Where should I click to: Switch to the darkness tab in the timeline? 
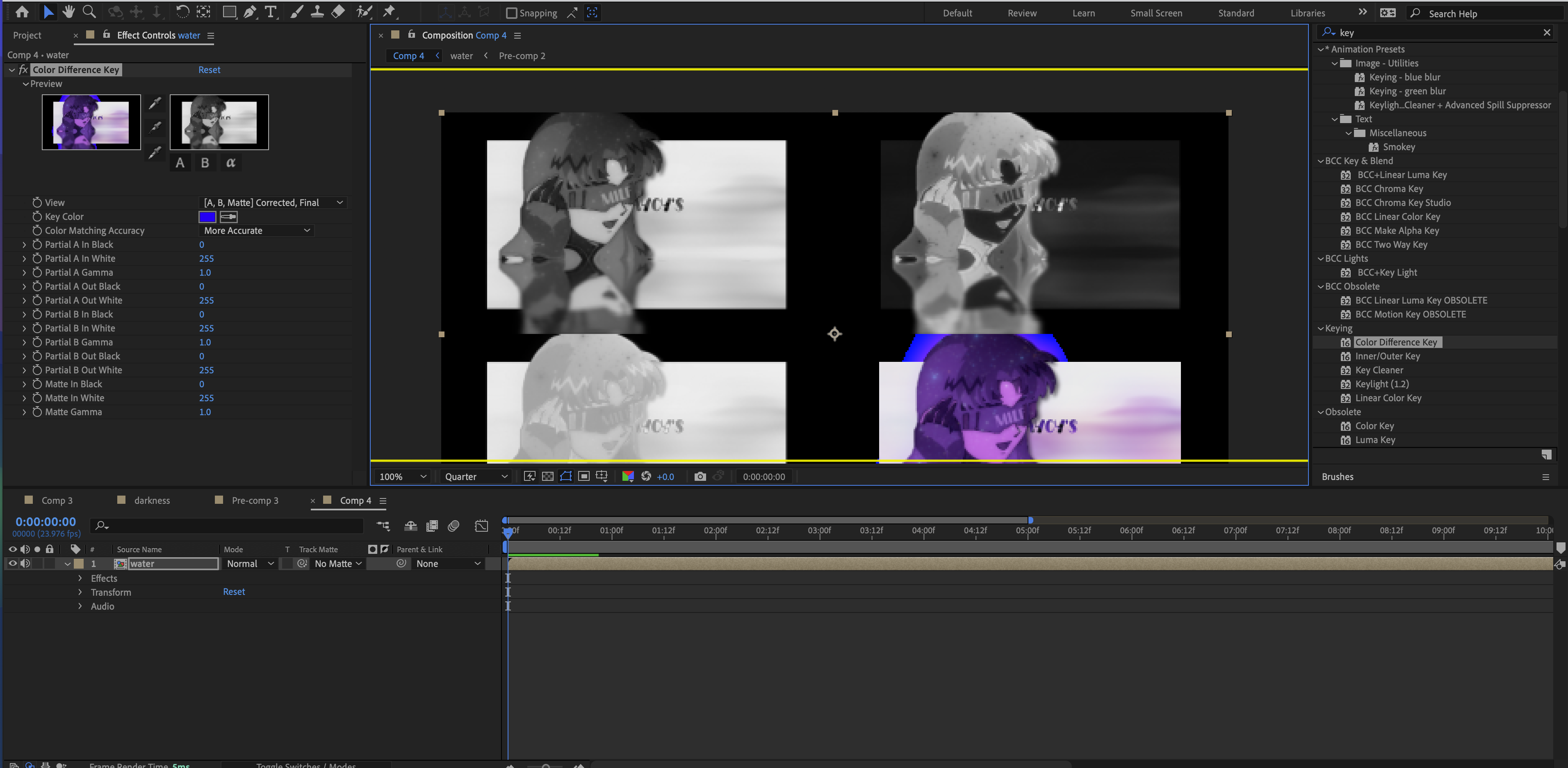(x=152, y=500)
